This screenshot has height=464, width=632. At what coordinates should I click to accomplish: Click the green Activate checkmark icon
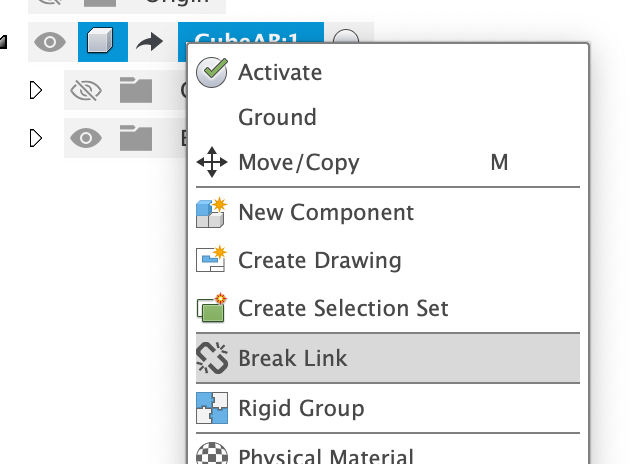point(212,73)
